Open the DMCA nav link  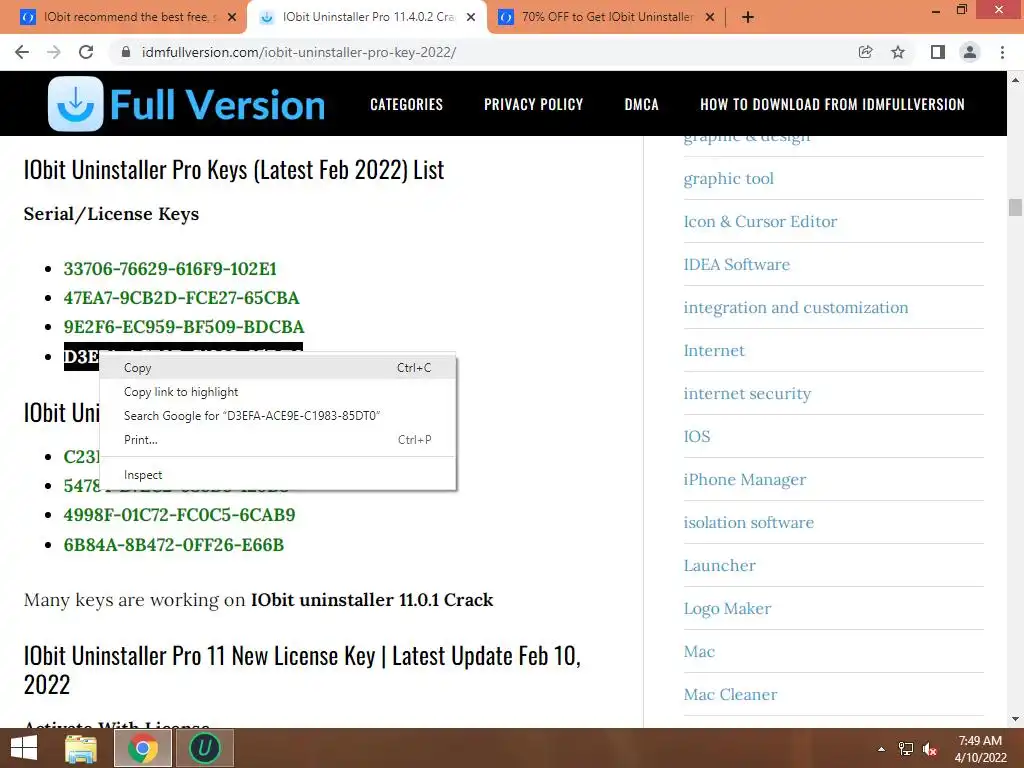click(641, 104)
